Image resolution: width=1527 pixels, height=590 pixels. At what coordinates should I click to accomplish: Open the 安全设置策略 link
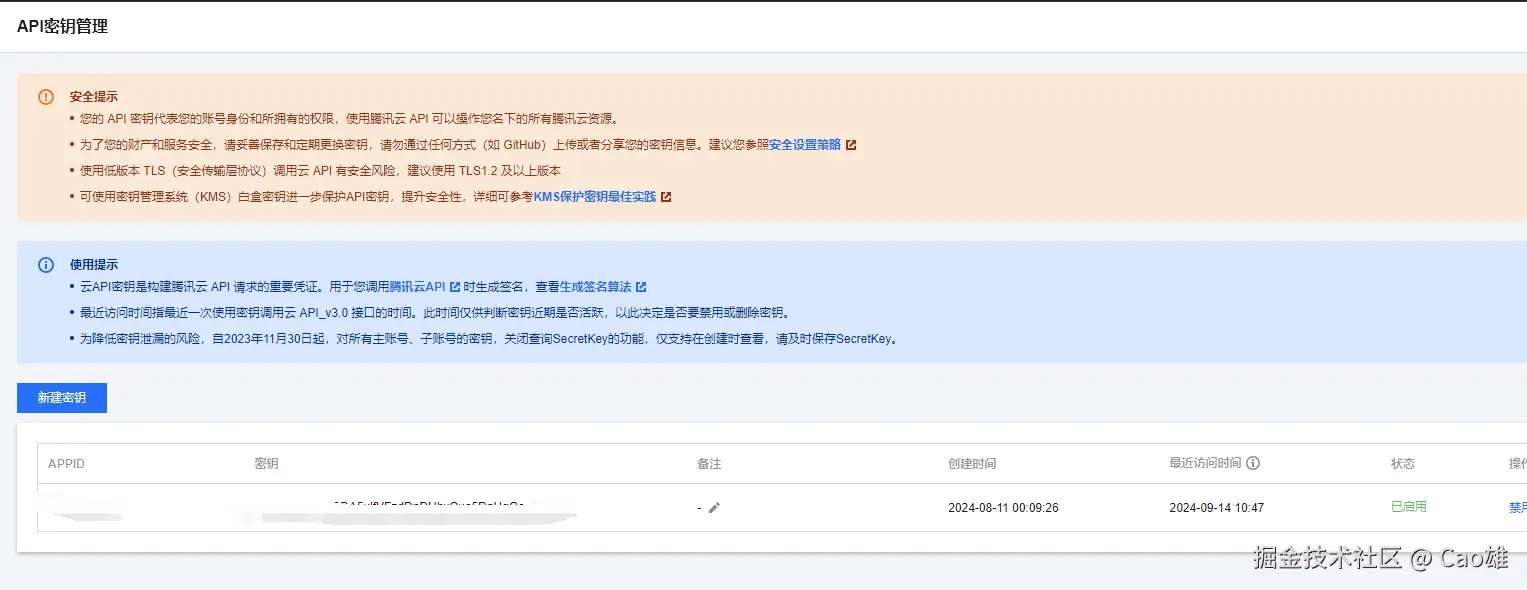tap(805, 145)
